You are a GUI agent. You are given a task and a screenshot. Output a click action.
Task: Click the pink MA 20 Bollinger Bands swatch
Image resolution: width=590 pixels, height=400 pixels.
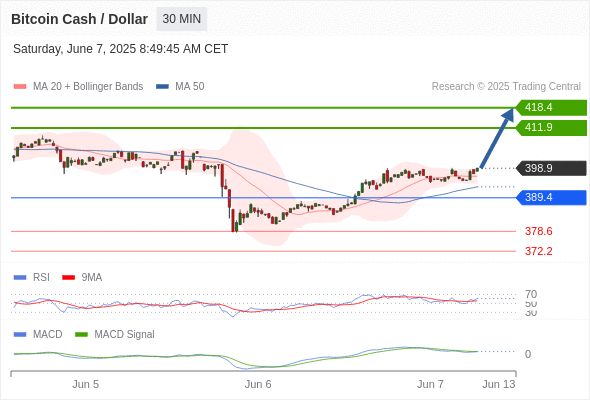tap(20, 87)
